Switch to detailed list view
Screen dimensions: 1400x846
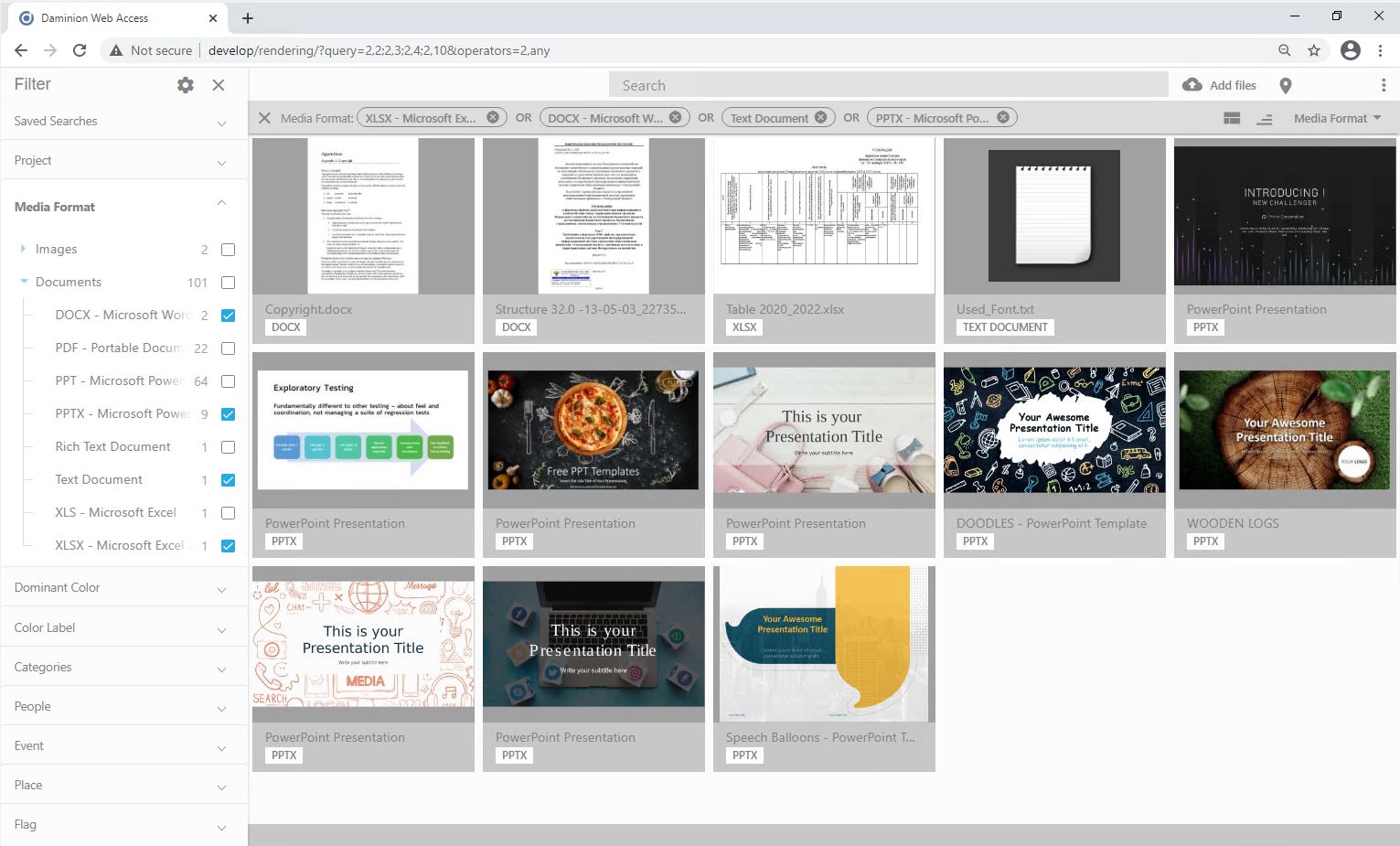[x=1265, y=118]
